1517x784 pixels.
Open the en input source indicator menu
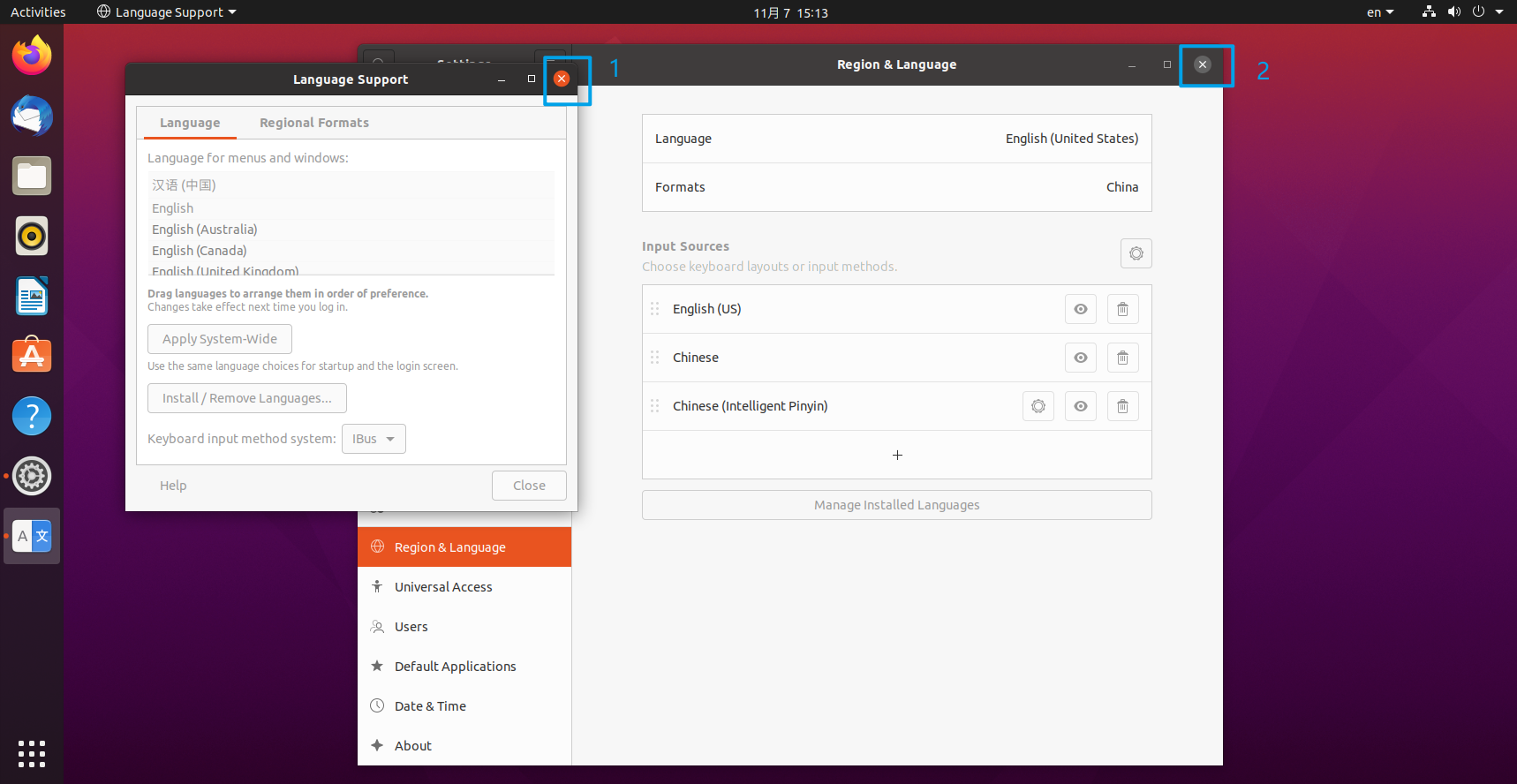pos(1380,11)
